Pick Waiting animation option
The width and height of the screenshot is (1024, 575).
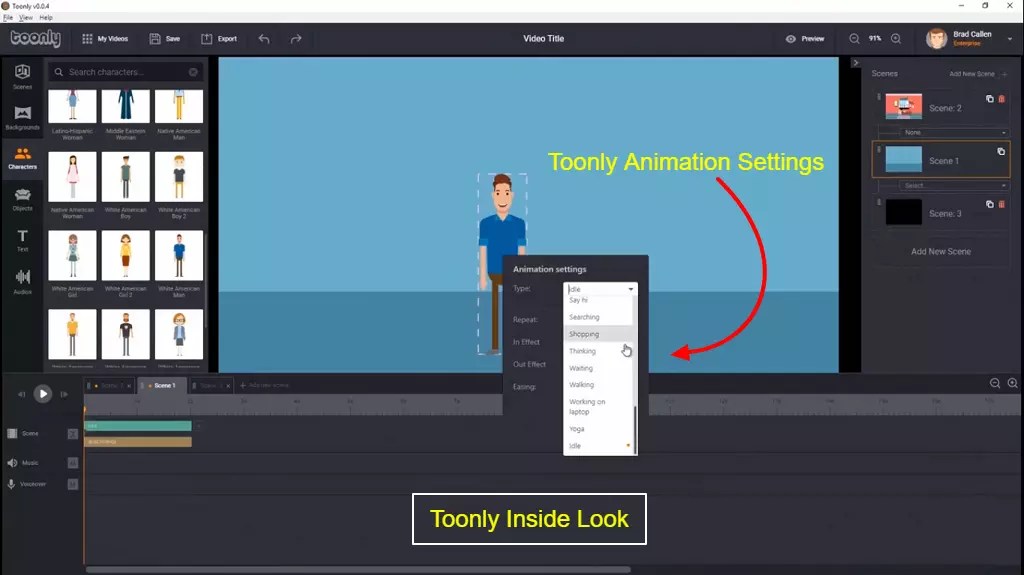click(x=598, y=368)
